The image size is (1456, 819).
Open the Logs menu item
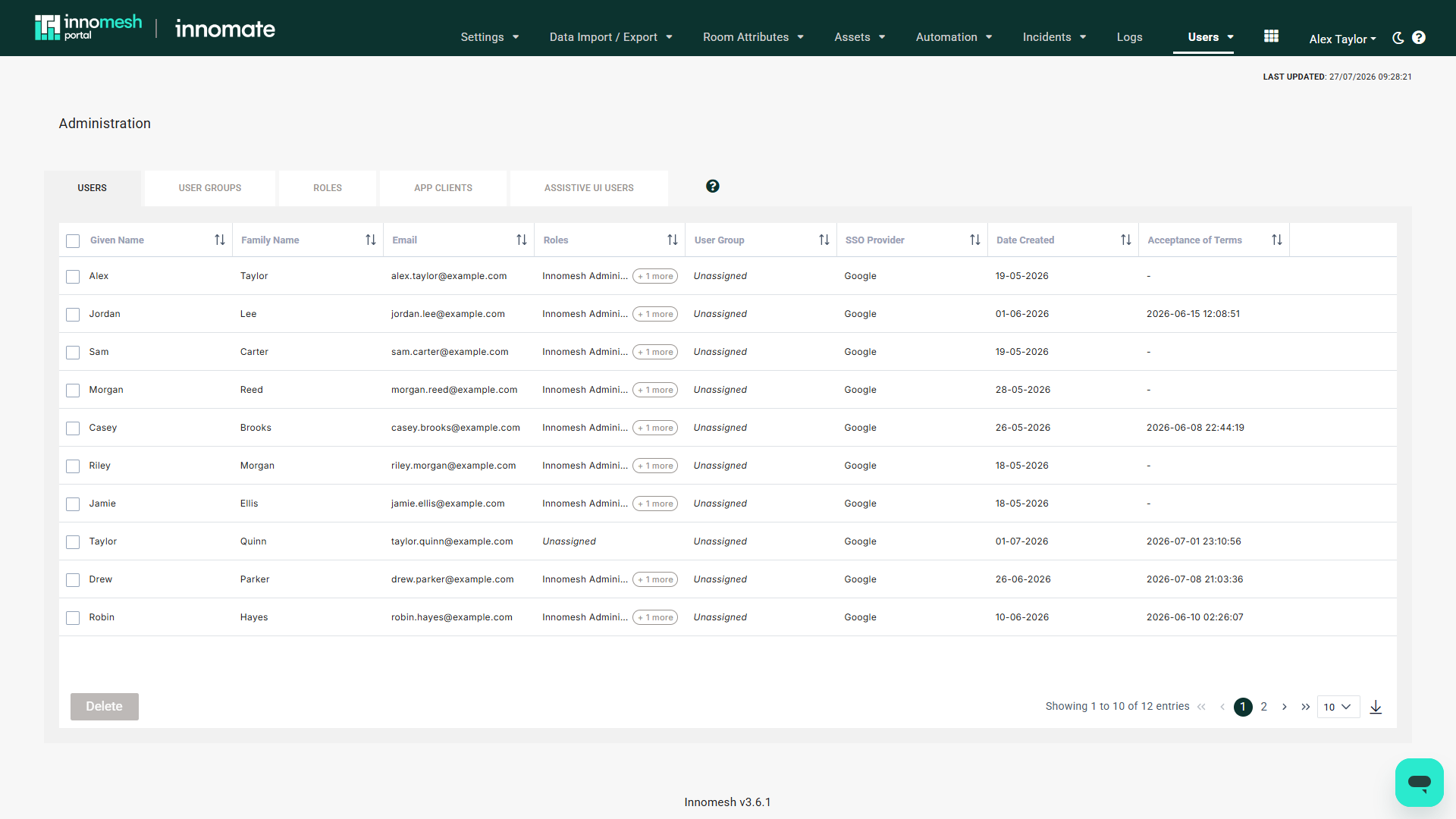pyautogui.click(x=1129, y=37)
